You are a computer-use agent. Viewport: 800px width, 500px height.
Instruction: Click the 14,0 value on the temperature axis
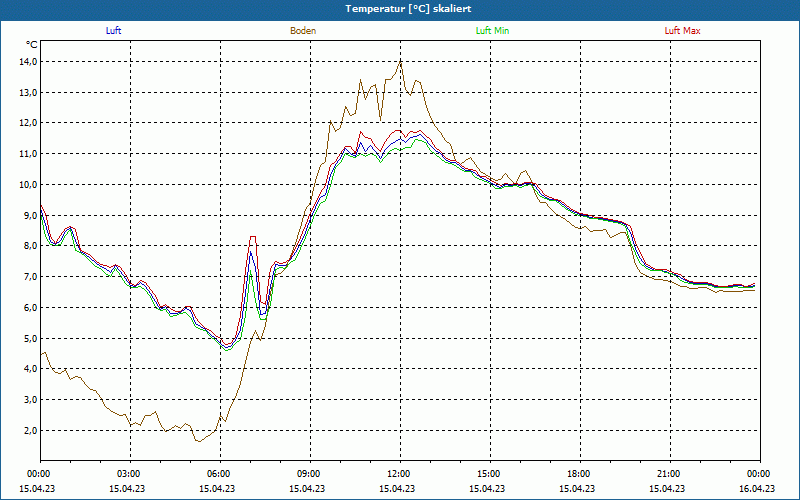point(29,62)
